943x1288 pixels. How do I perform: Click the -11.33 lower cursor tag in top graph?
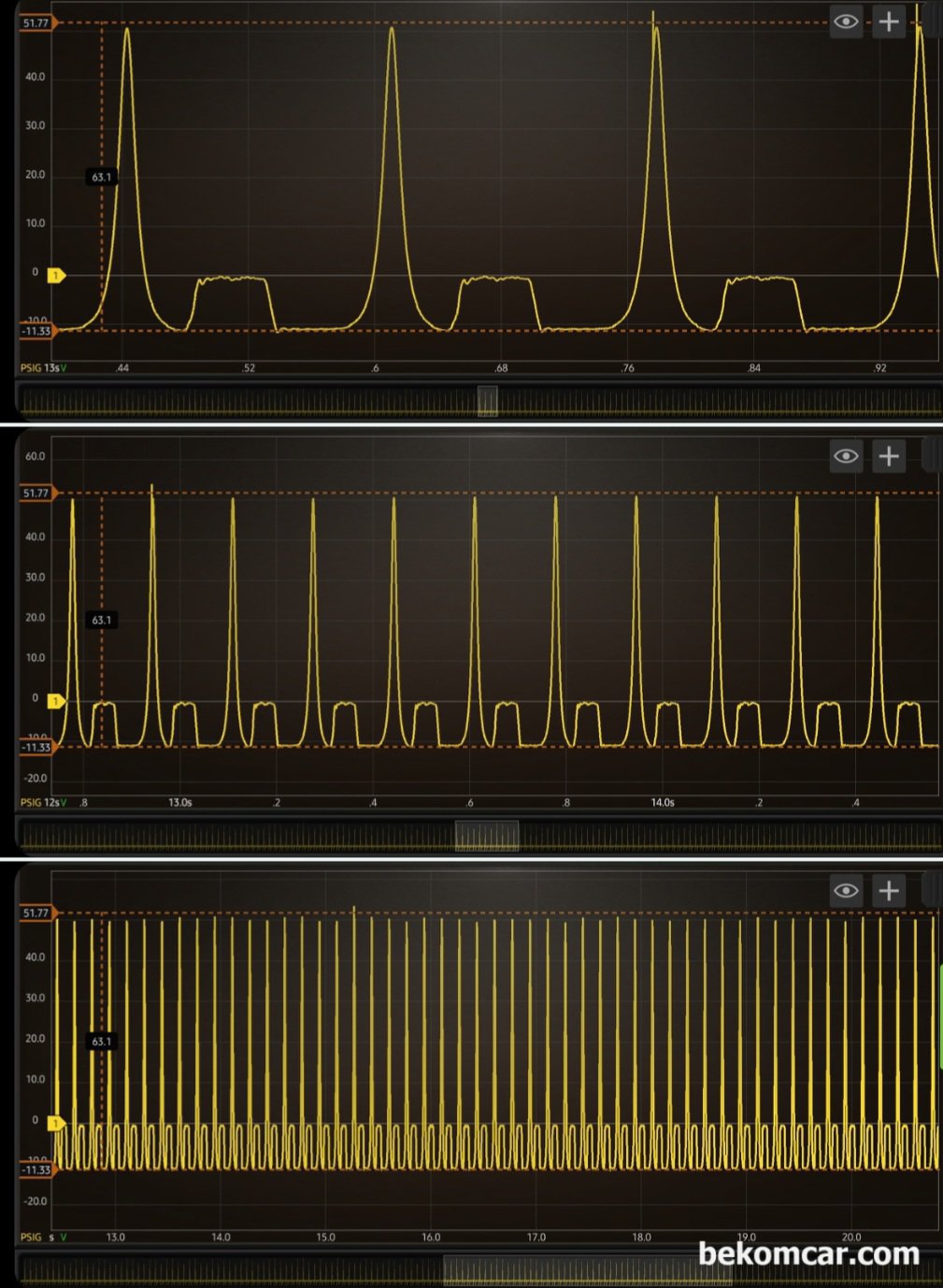(x=36, y=331)
